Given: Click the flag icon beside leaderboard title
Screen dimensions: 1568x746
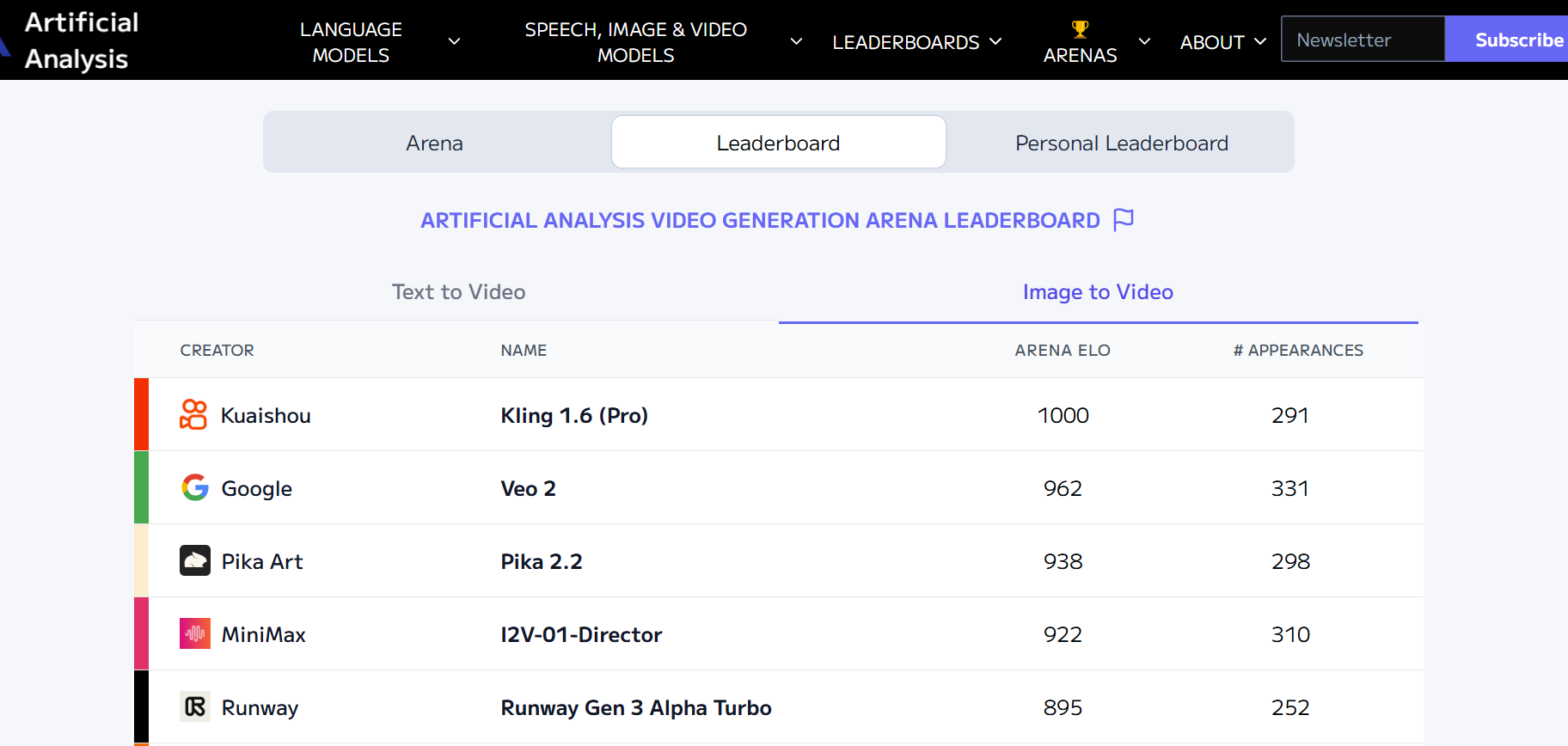Looking at the screenshot, I should click(x=1124, y=220).
